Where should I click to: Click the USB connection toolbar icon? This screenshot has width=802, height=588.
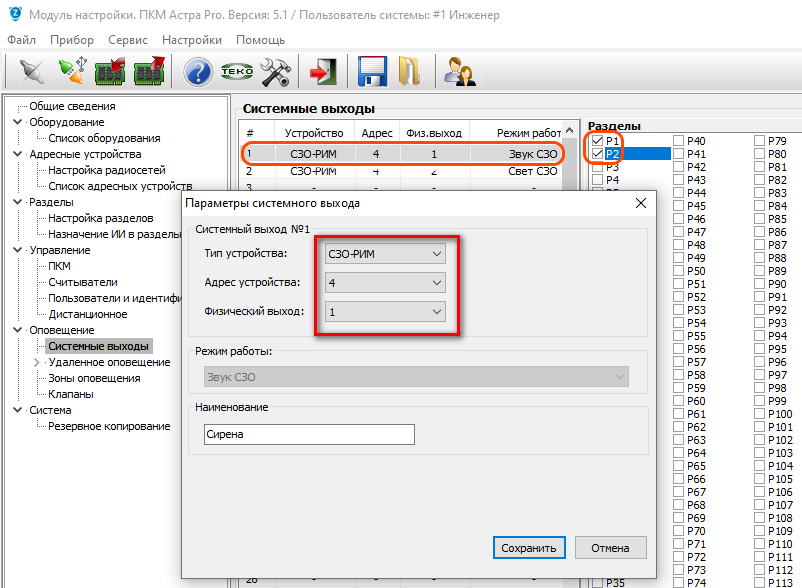(x=71, y=72)
